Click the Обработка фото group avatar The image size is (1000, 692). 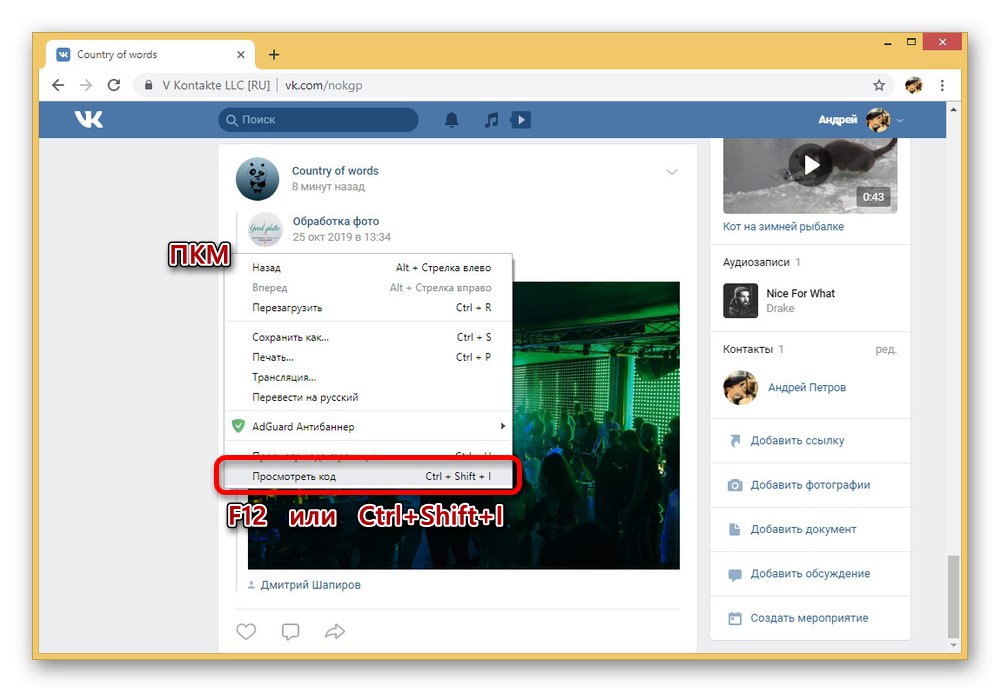[x=265, y=230]
